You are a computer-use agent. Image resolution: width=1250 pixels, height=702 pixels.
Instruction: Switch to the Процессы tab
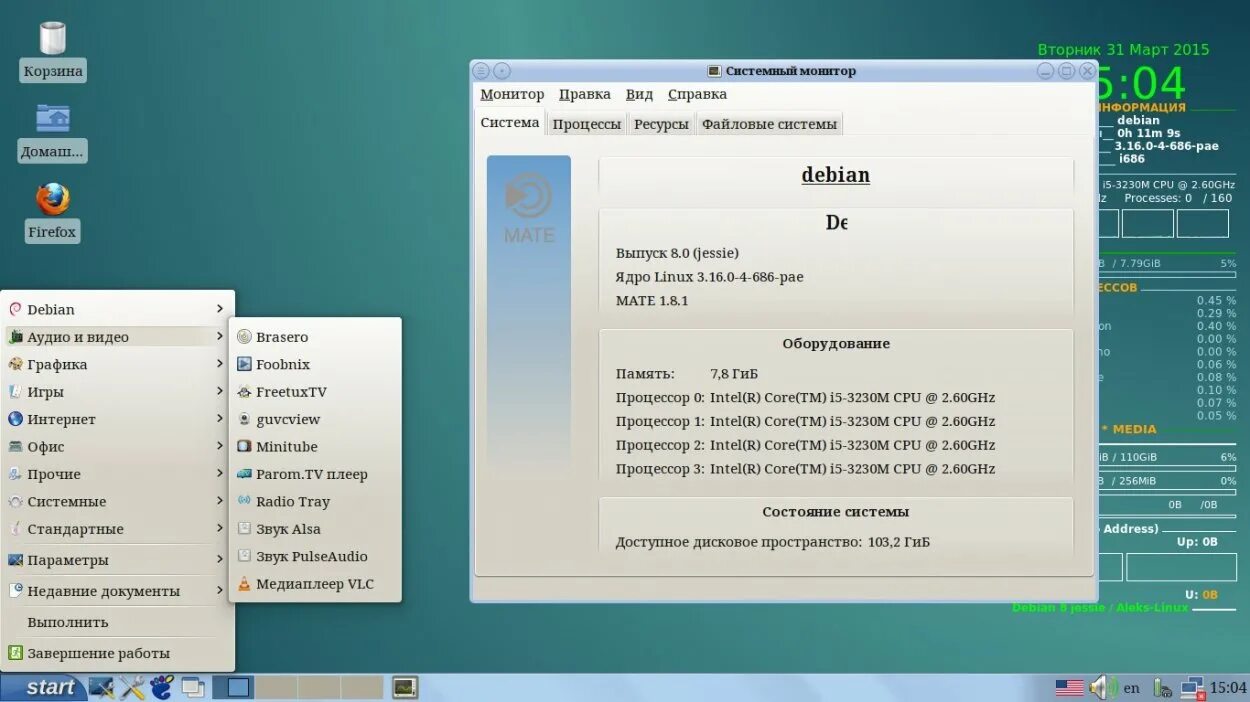(x=587, y=124)
